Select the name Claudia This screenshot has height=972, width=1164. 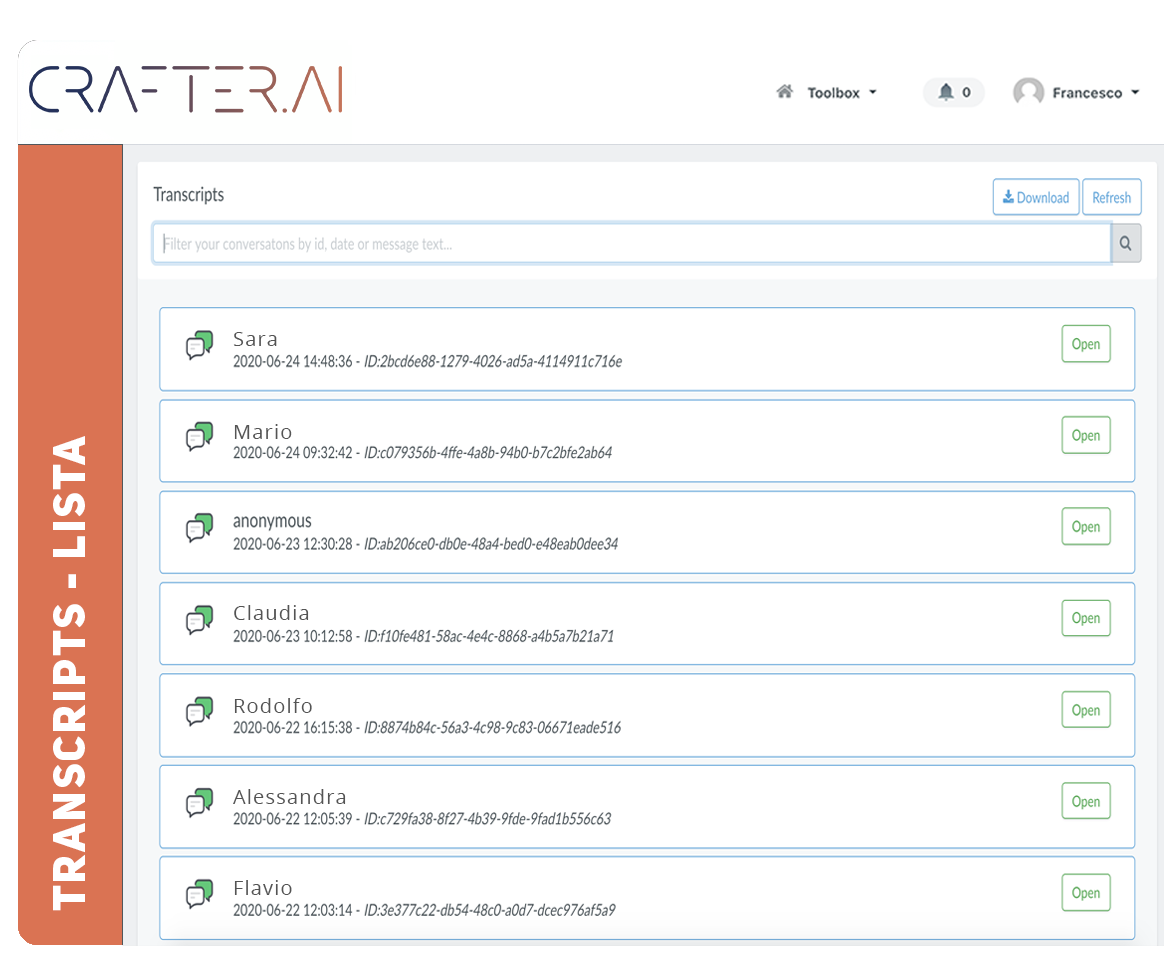tap(271, 613)
